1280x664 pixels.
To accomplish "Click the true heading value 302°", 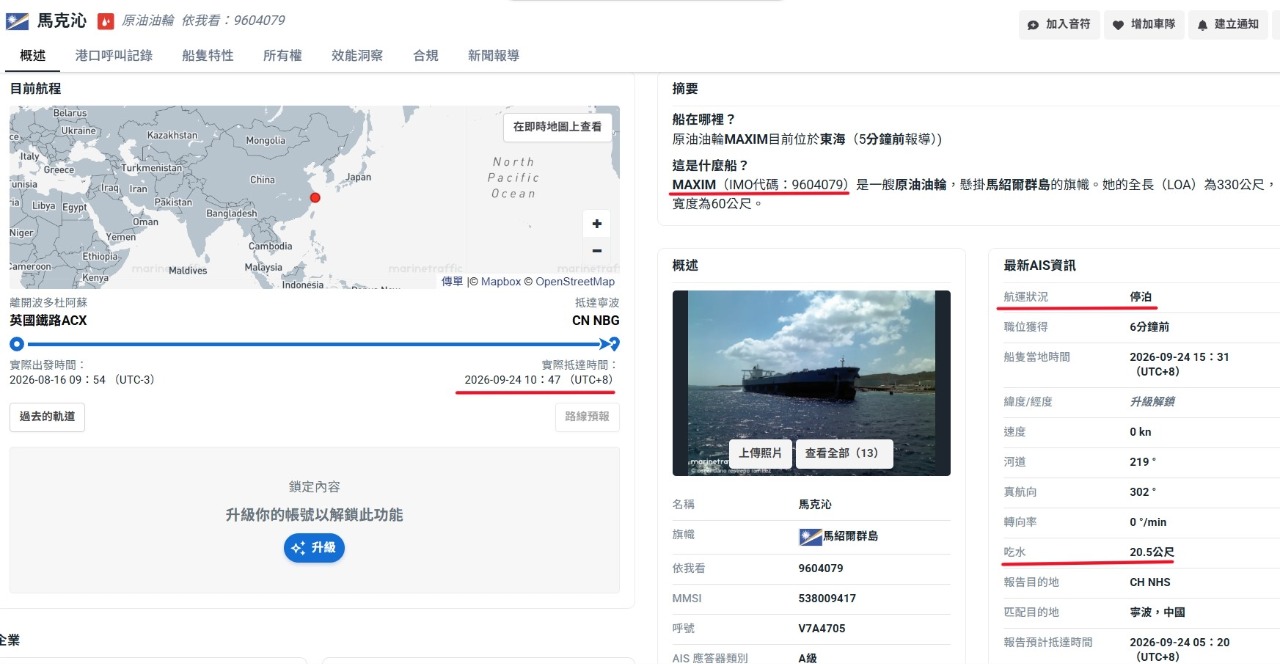I will [x=1143, y=492].
